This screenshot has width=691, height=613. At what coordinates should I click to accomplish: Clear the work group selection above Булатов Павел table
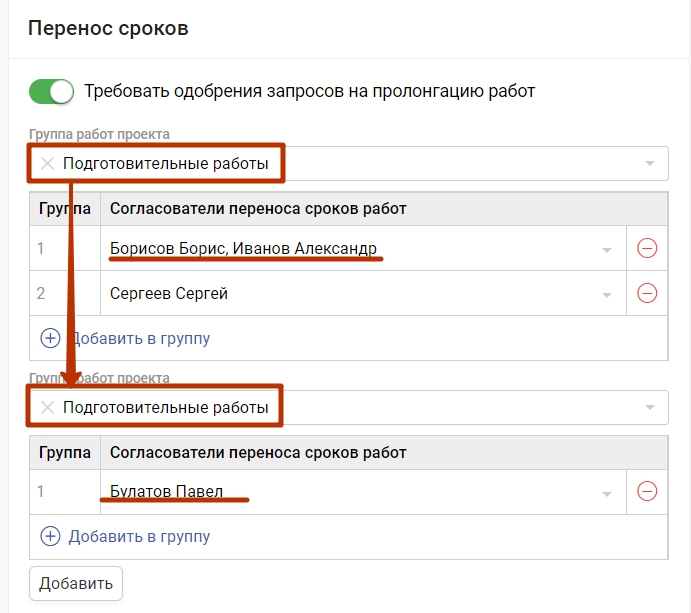(47, 408)
